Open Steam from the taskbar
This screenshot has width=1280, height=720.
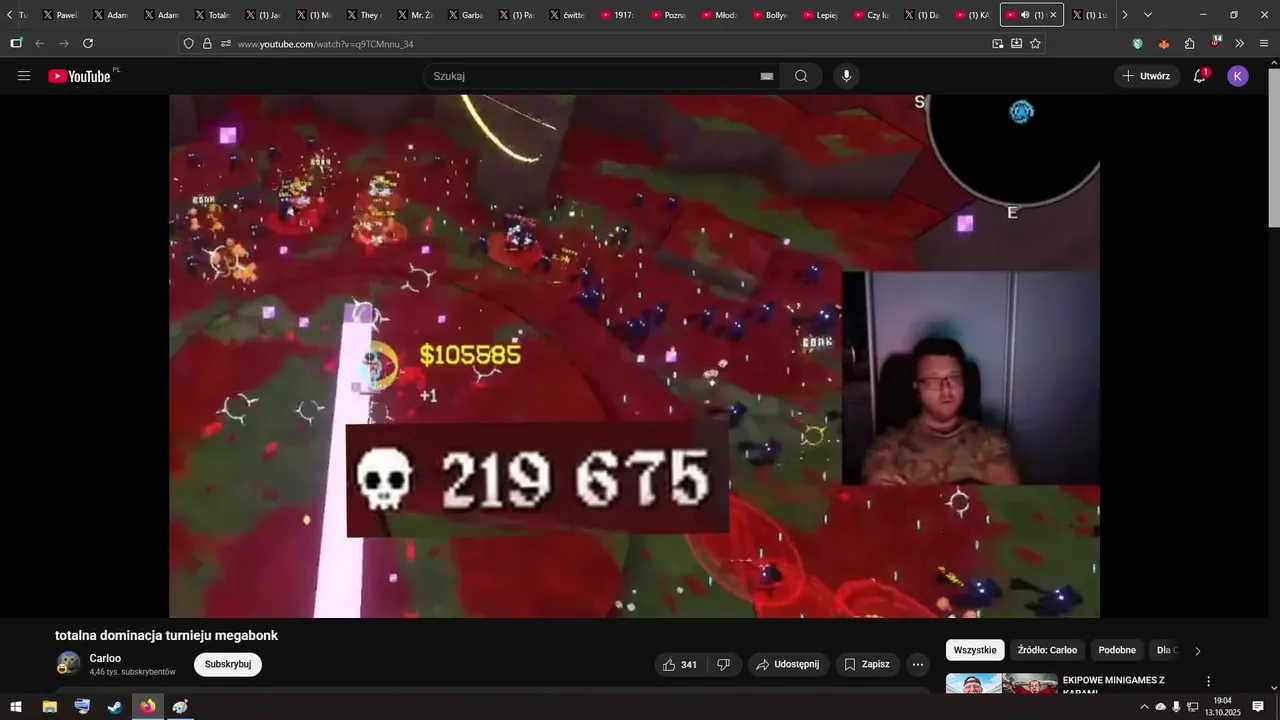coord(115,707)
